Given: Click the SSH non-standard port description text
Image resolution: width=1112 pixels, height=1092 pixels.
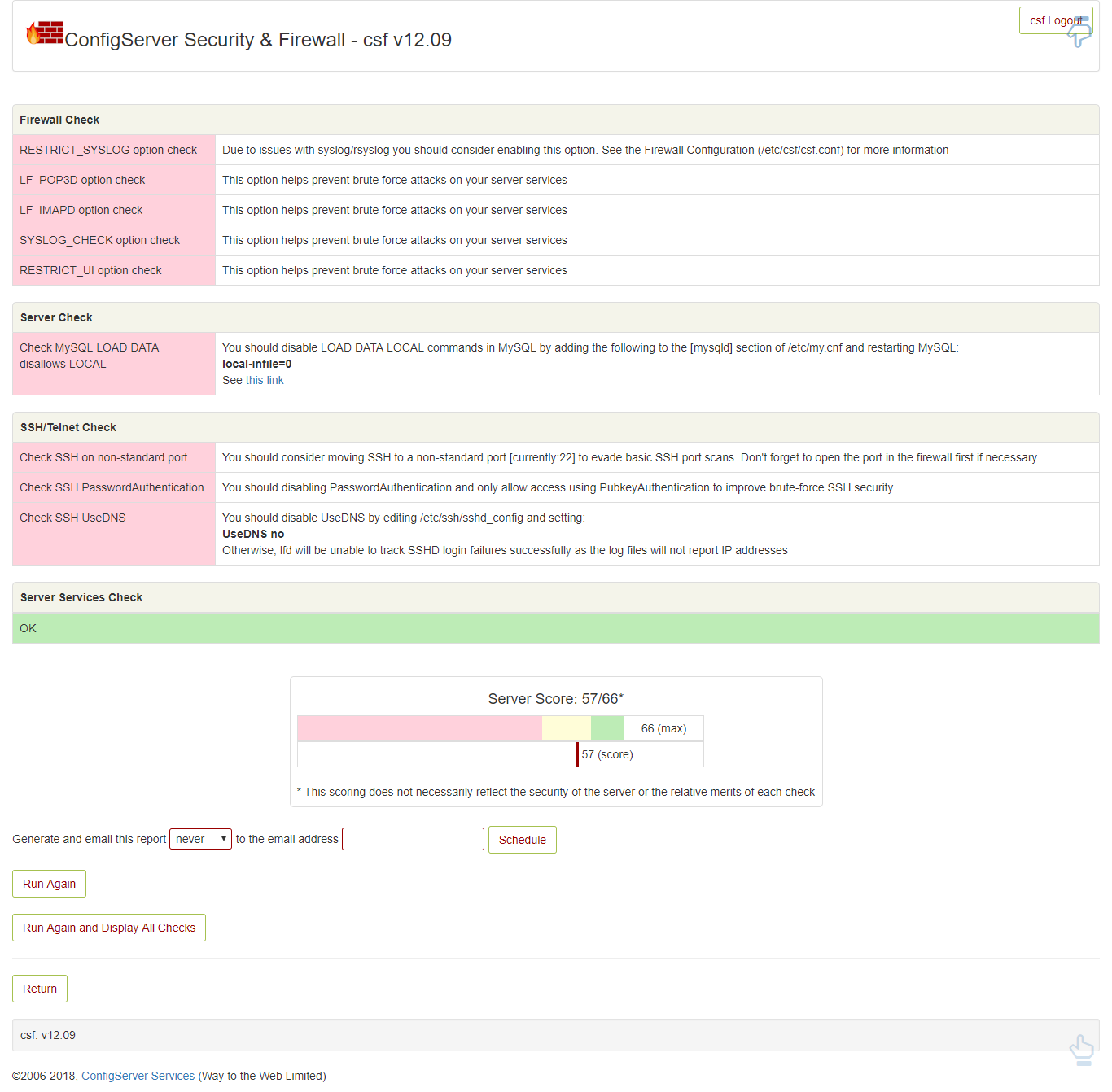Looking at the screenshot, I should click(x=629, y=457).
